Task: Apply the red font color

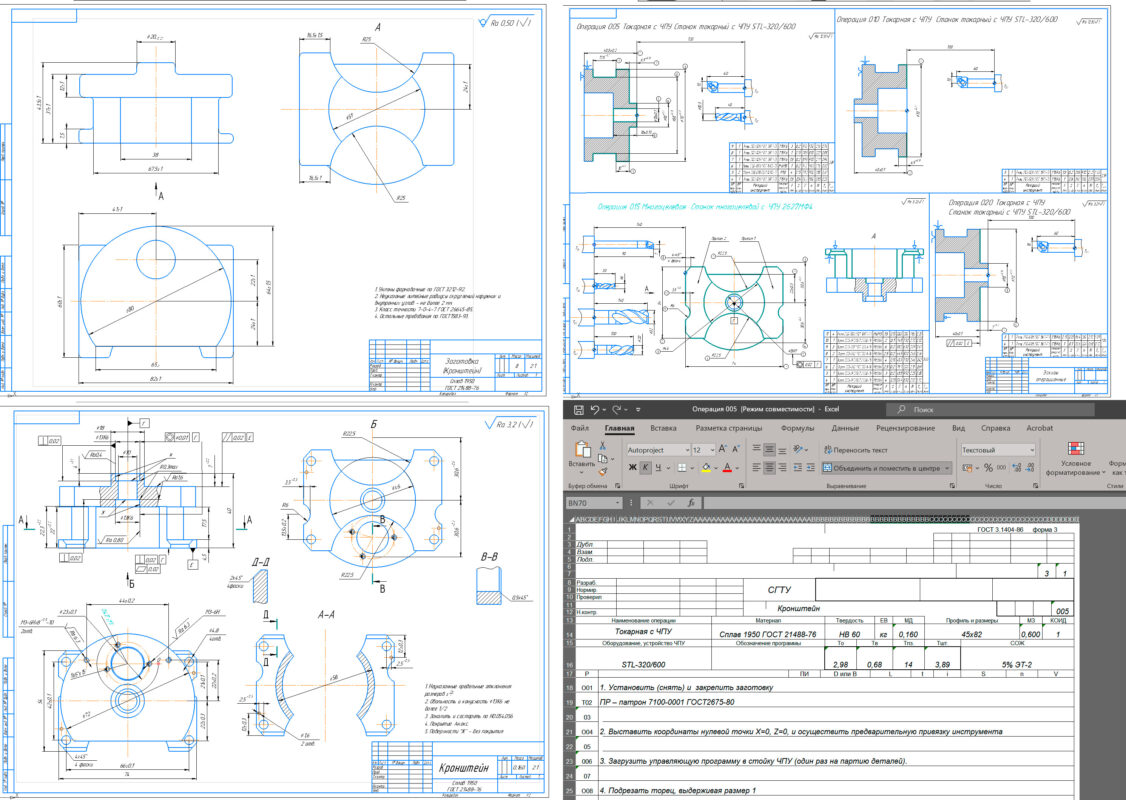Action: click(x=727, y=468)
